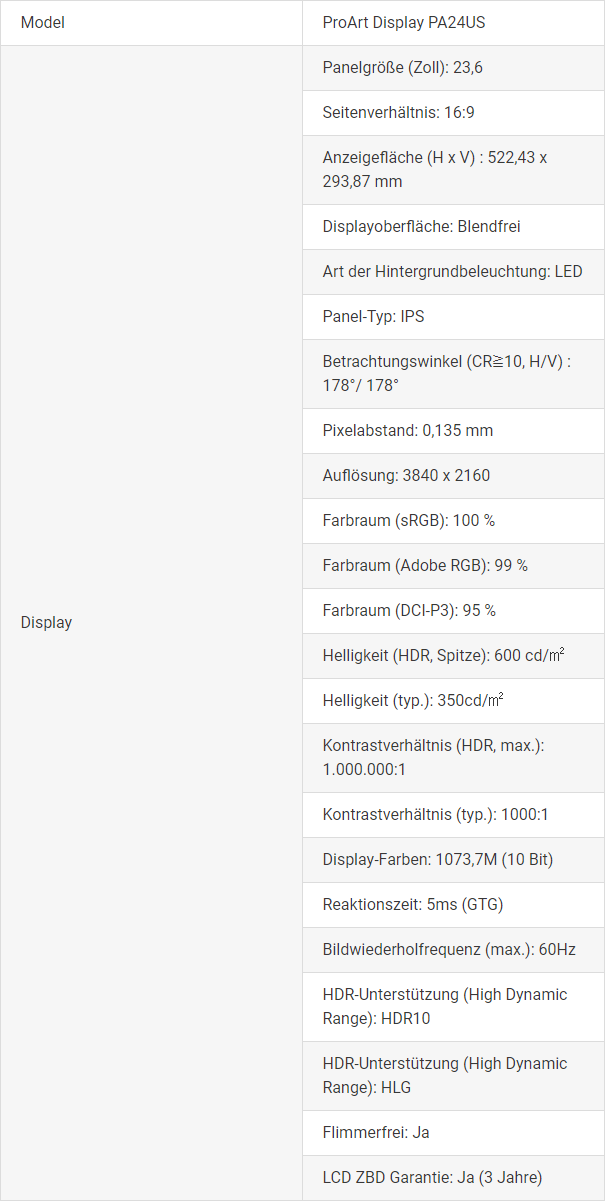Image resolution: width=605 pixels, height=1201 pixels.
Task: Click the Displayoberfläche Blendfrei row
Action: (x=421, y=226)
